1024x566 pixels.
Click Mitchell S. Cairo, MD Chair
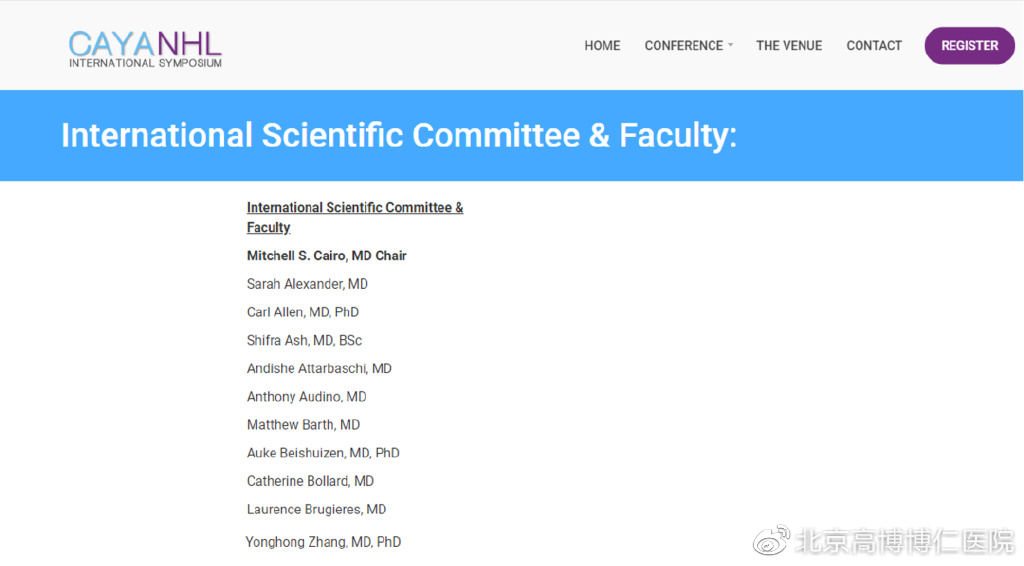pos(327,256)
